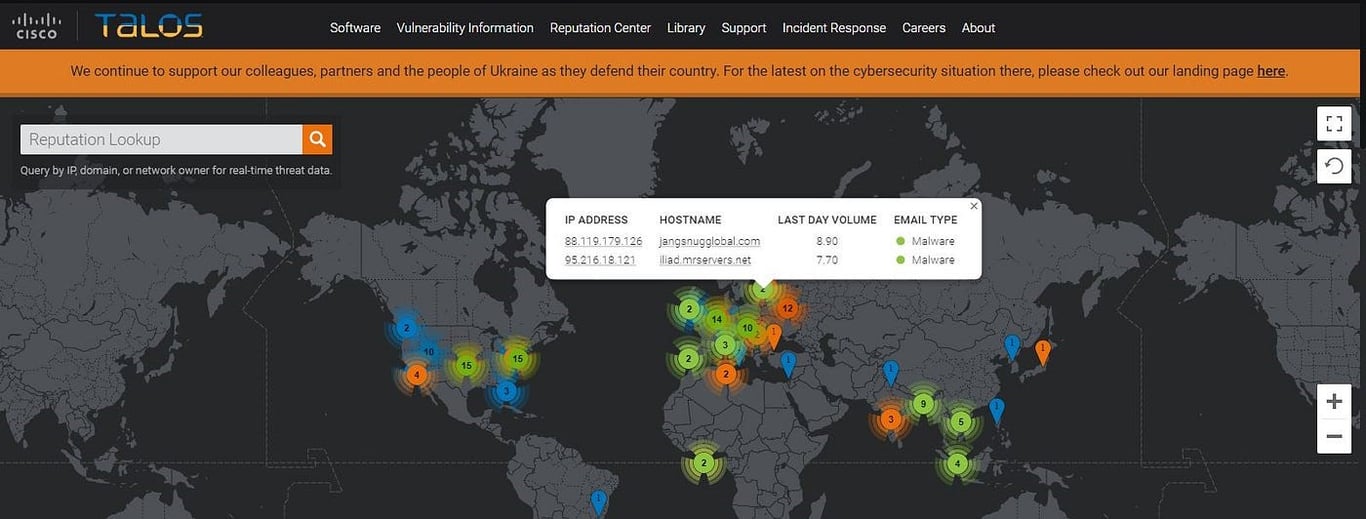1366x519 pixels.
Task: Go to Incident Response page
Action: coord(834,28)
